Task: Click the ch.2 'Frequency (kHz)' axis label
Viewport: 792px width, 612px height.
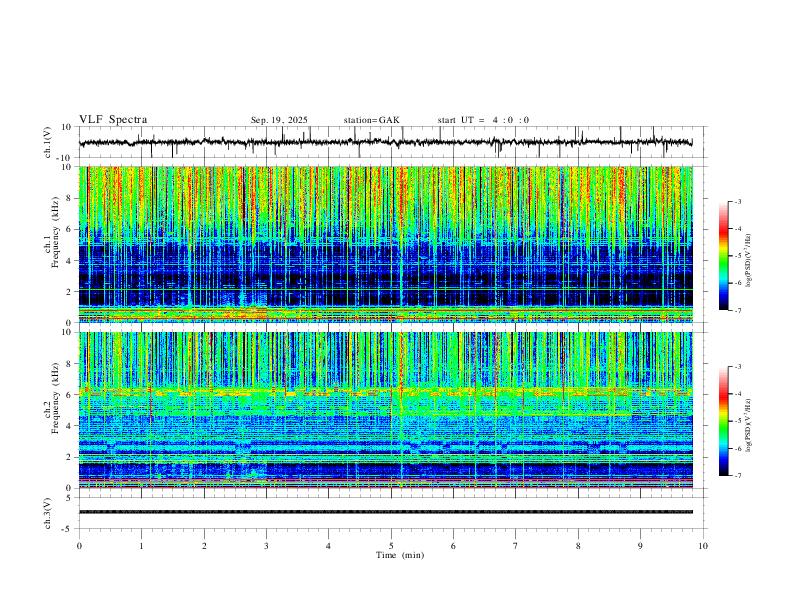Action: [56, 398]
